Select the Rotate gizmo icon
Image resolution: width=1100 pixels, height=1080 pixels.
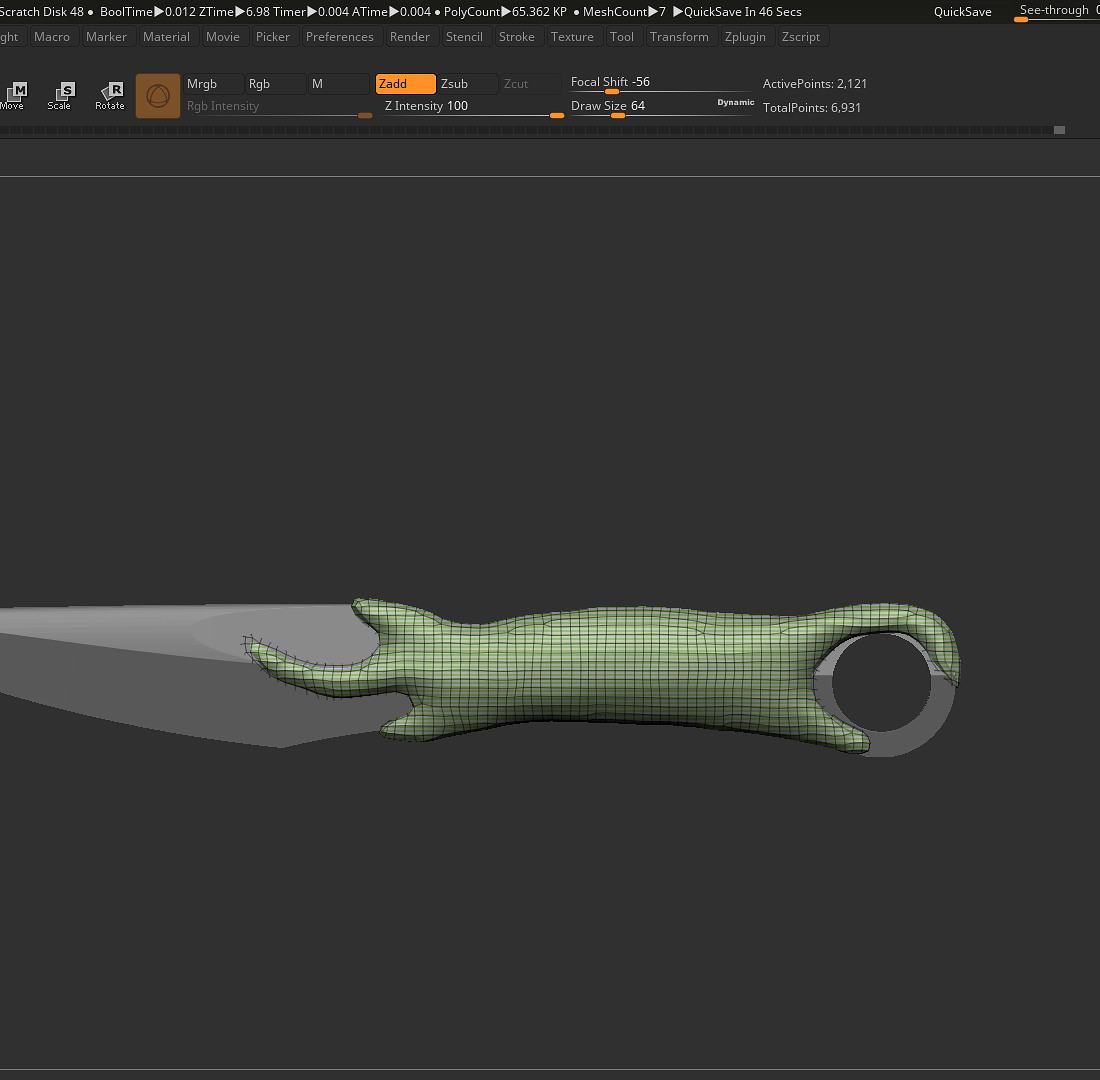[110, 95]
